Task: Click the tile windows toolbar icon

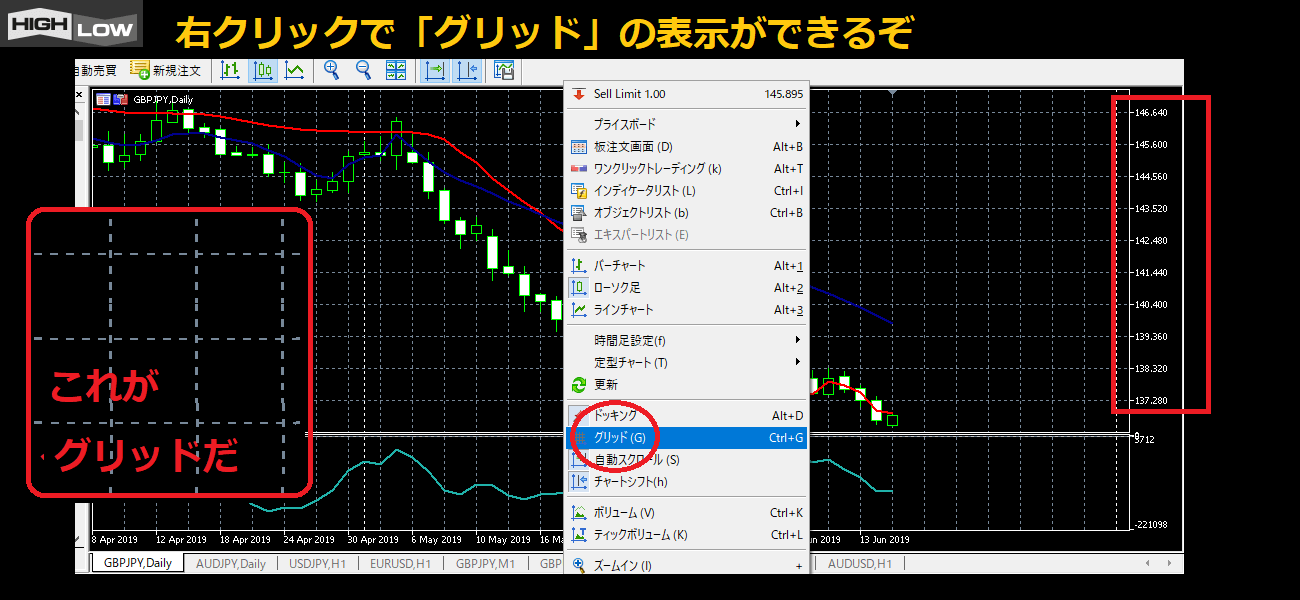Action: (396, 71)
